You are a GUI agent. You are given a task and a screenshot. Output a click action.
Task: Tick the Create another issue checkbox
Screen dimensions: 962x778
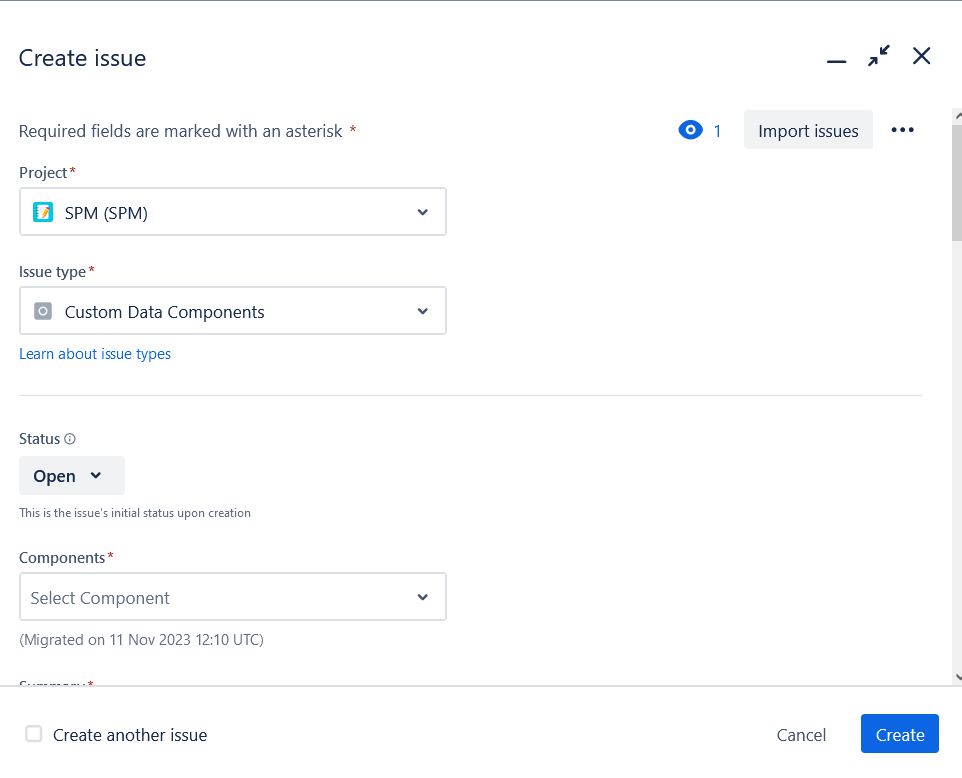pyautogui.click(x=34, y=734)
